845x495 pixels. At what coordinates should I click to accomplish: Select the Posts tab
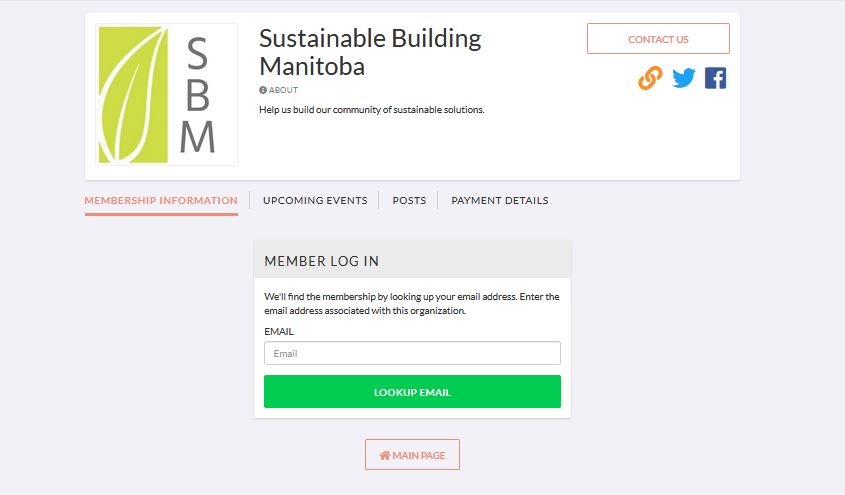point(409,200)
